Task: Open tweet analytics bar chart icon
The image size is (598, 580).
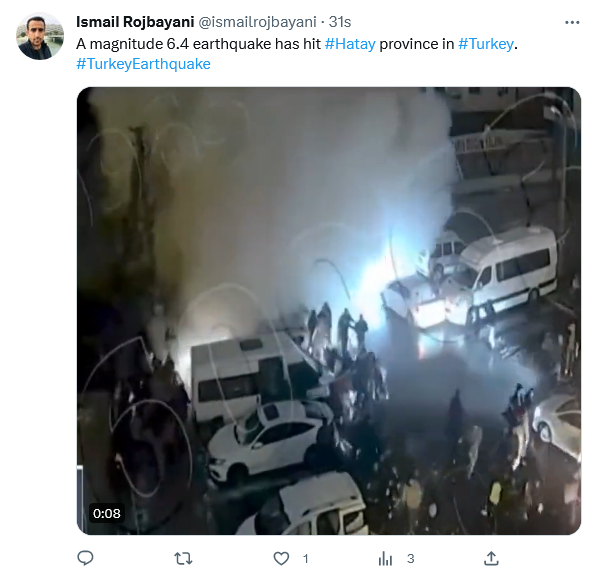Action: [385, 559]
